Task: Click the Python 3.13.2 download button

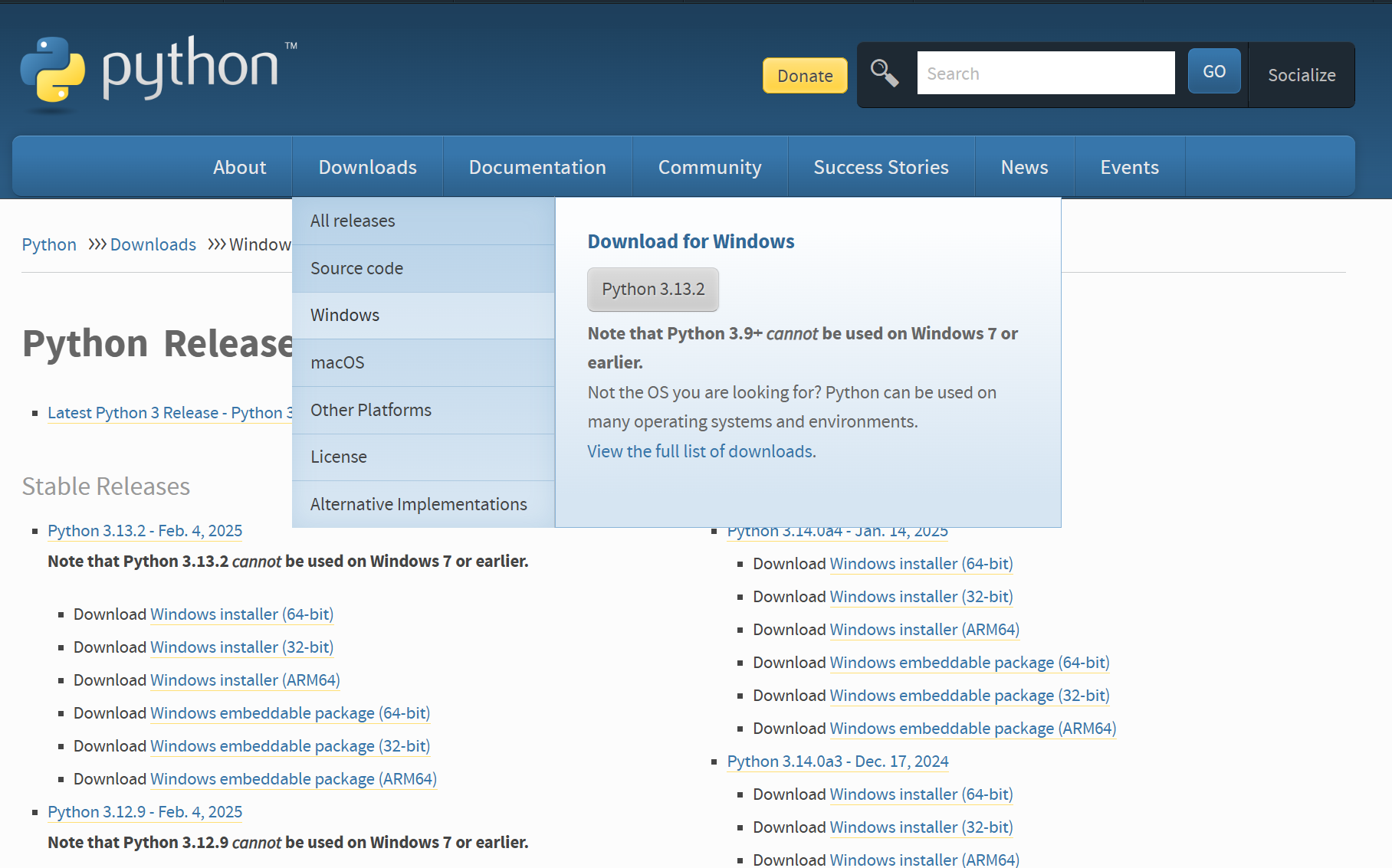Action: (x=653, y=289)
